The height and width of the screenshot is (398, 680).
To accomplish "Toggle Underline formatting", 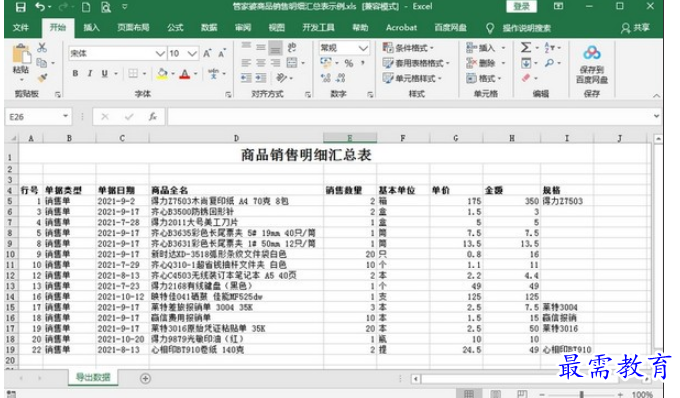I will pyautogui.click(x=105, y=74).
